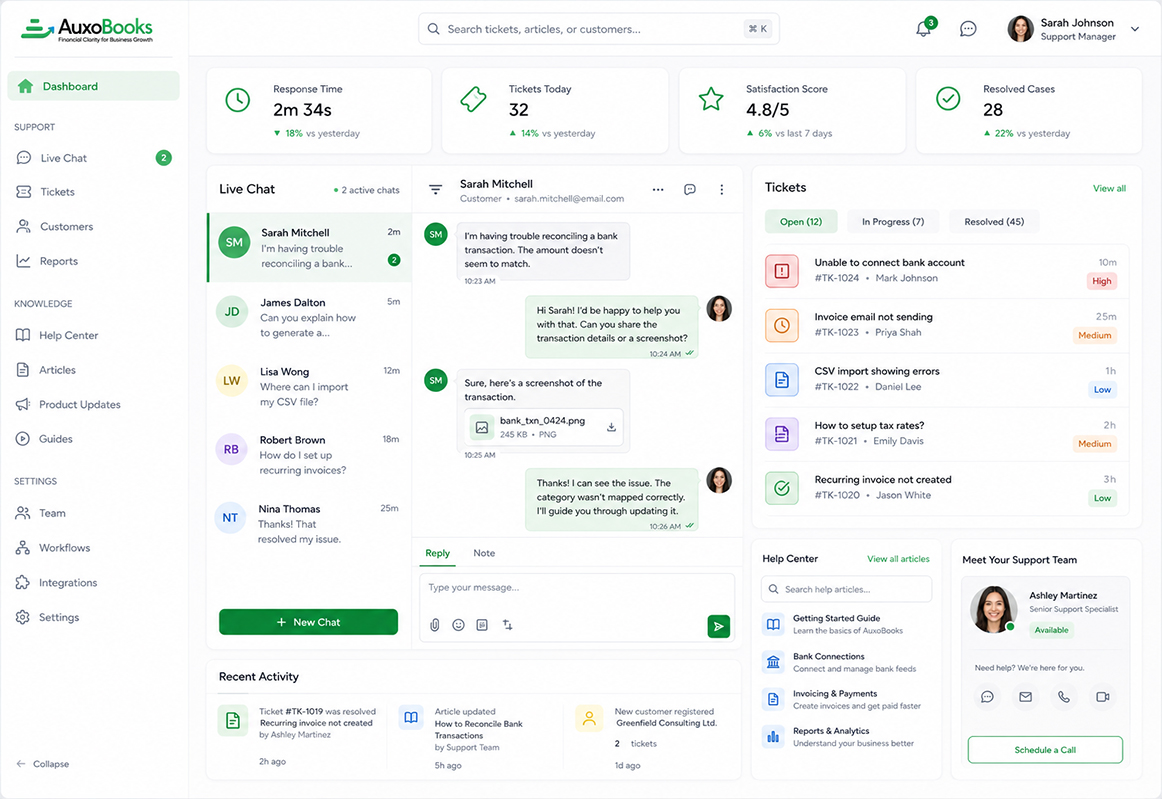Open the chat filter icon
1162x799 pixels.
coord(436,190)
